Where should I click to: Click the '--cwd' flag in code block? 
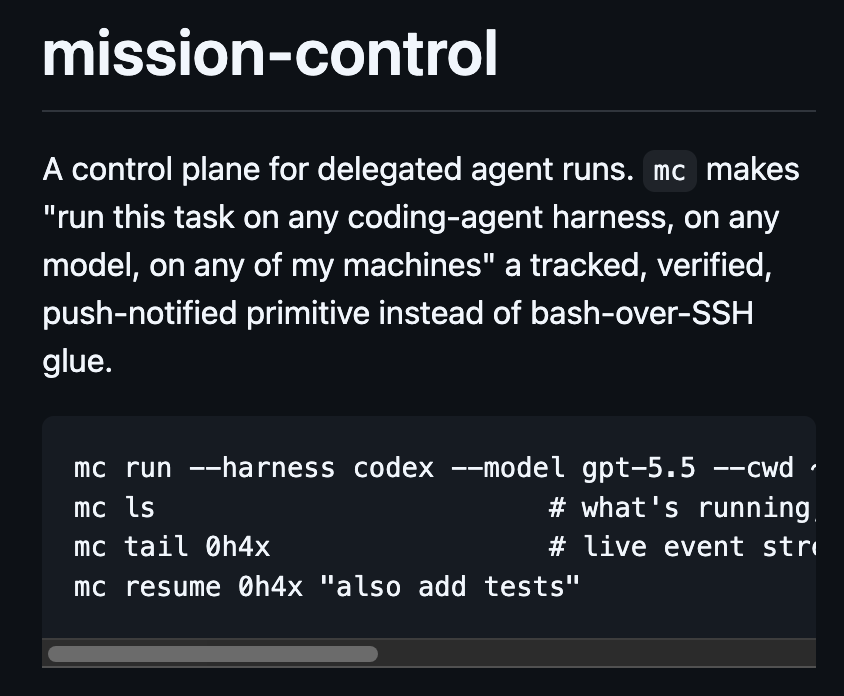pyautogui.click(x=753, y=468)
